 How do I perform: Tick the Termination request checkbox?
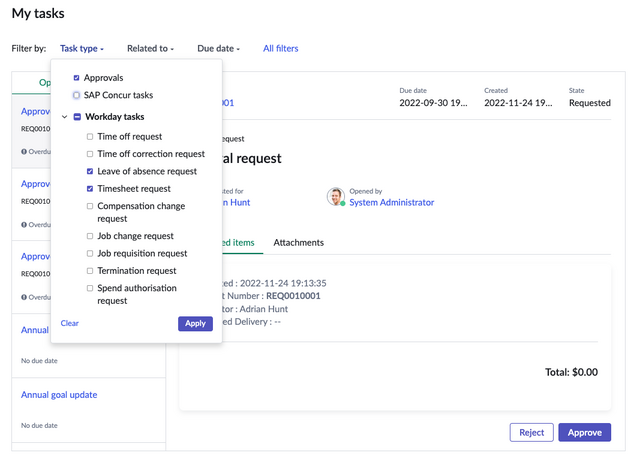click(90, 271)
